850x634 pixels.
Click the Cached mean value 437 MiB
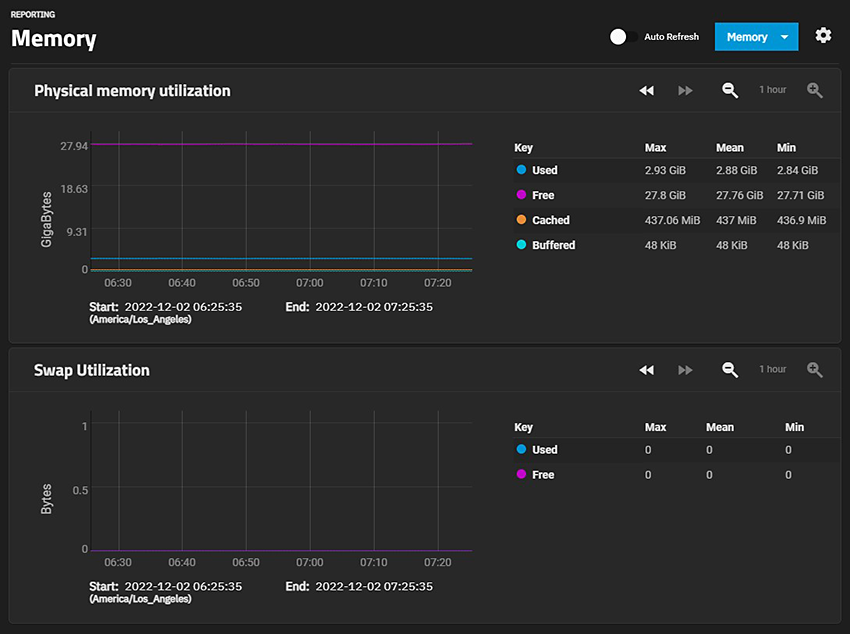coord(736,220)
